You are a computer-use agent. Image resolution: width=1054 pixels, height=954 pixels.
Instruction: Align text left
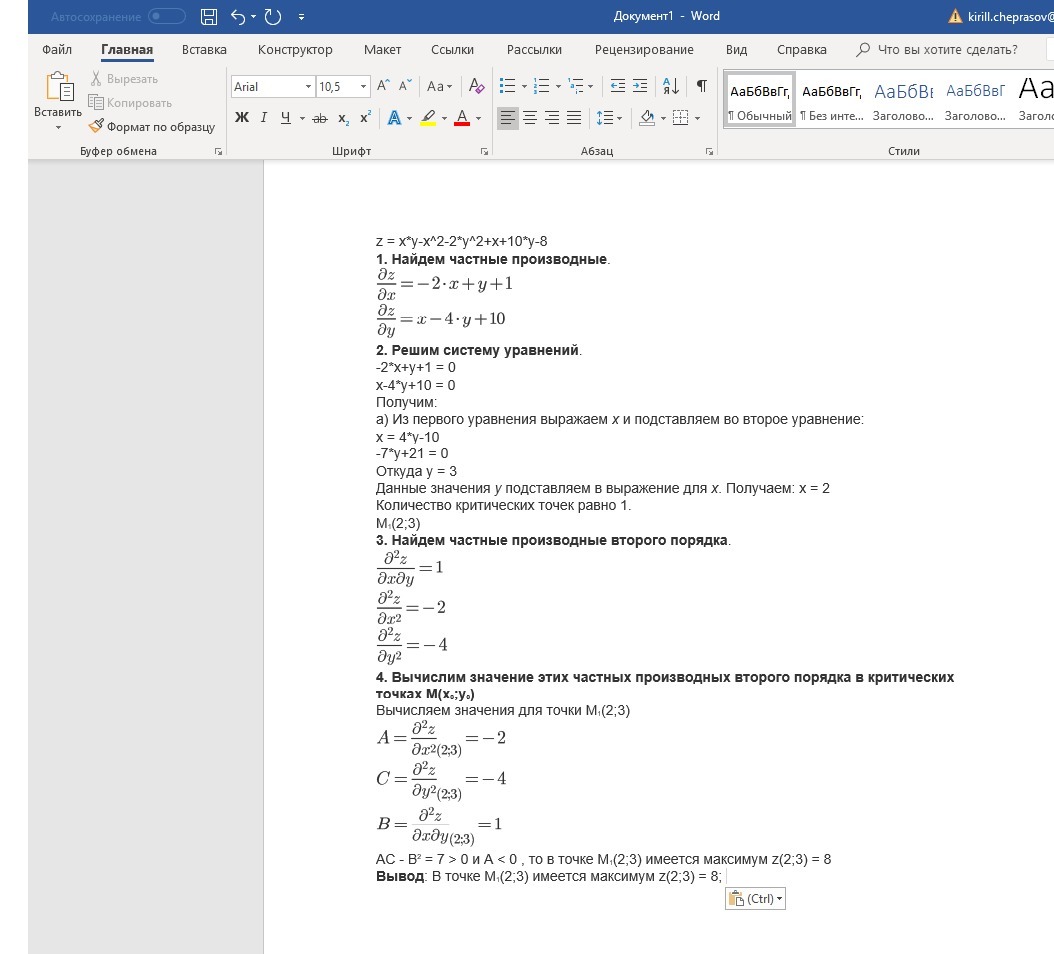[508, 118]
